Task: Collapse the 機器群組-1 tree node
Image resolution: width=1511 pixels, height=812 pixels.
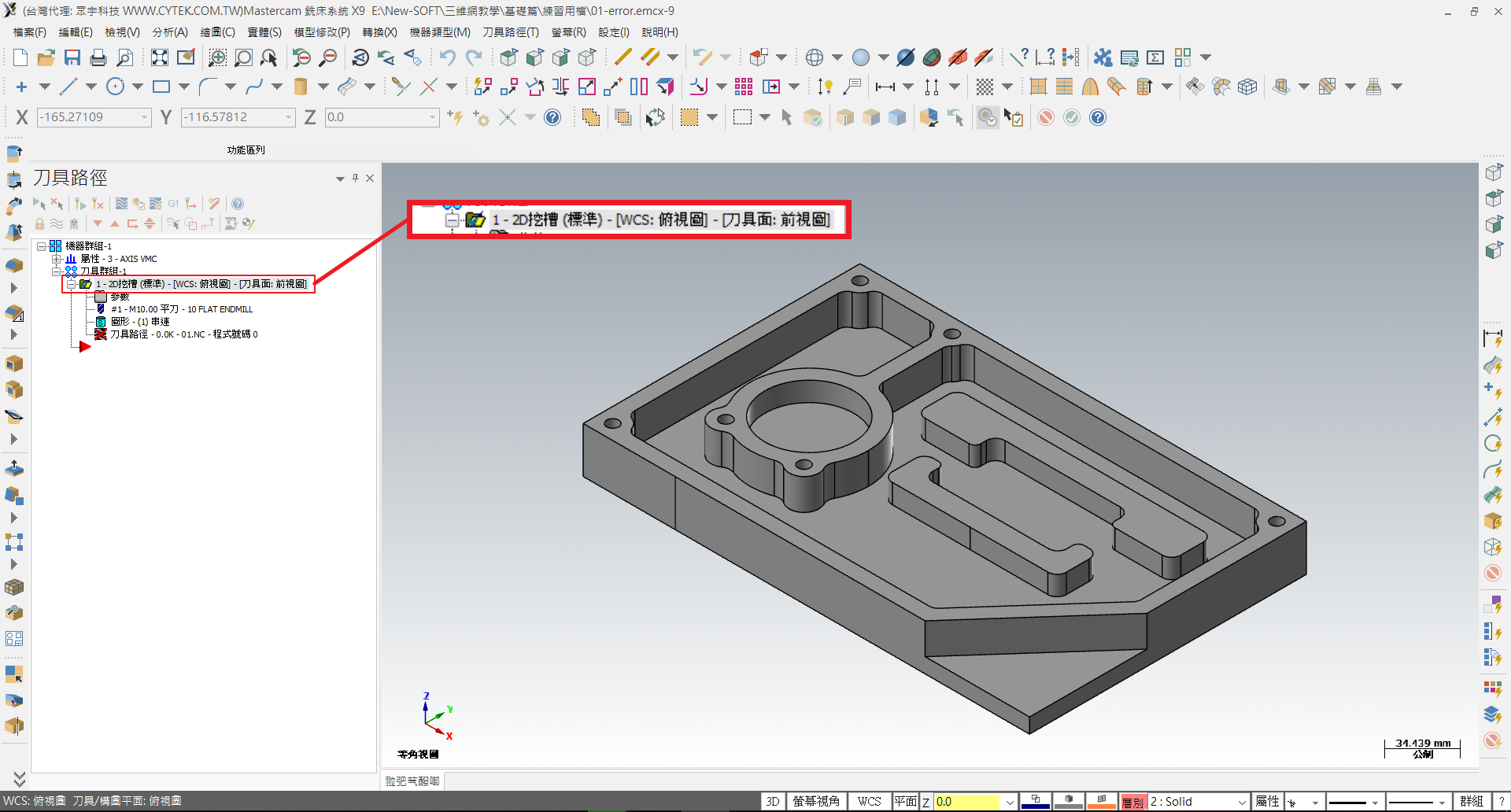Action: click(x=41, y=246)
